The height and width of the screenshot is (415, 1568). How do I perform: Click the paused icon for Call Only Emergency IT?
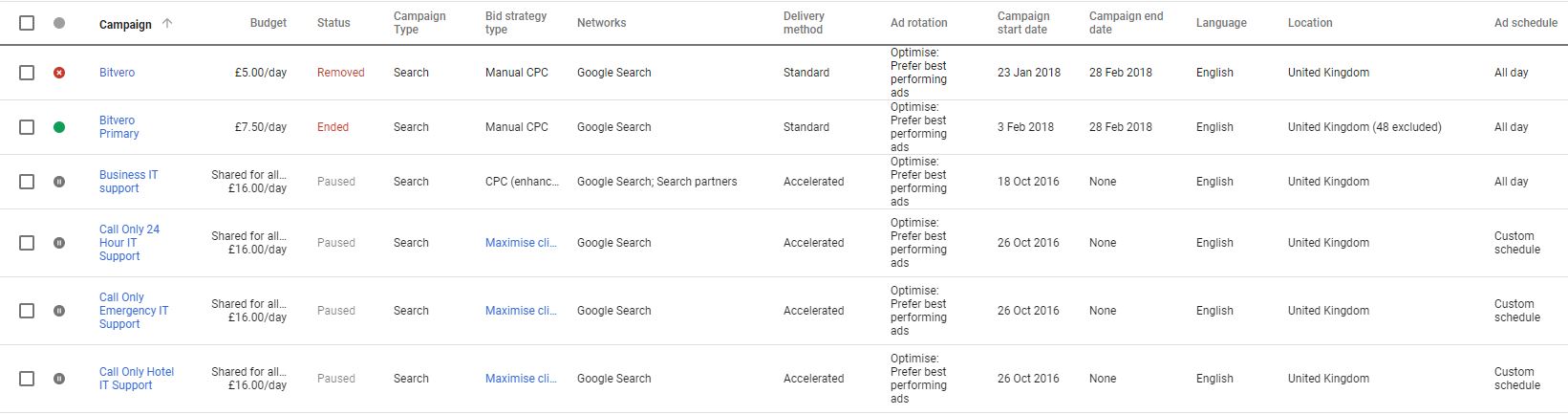59,311
